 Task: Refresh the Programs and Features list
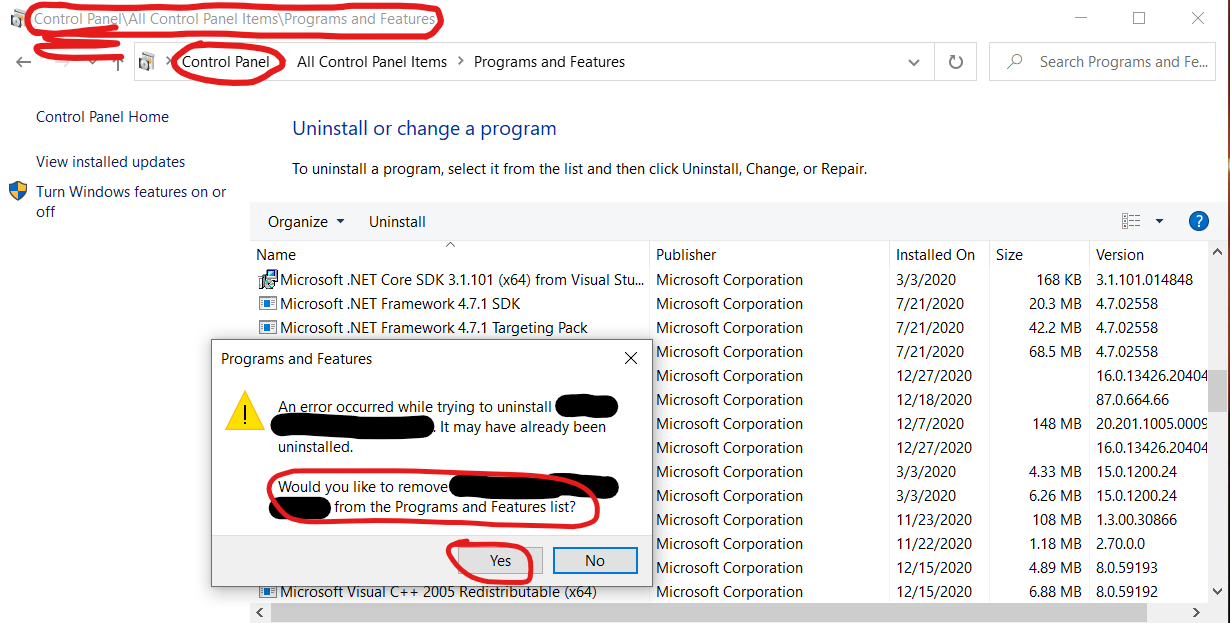pyautogui.click(x=956, y=62)
